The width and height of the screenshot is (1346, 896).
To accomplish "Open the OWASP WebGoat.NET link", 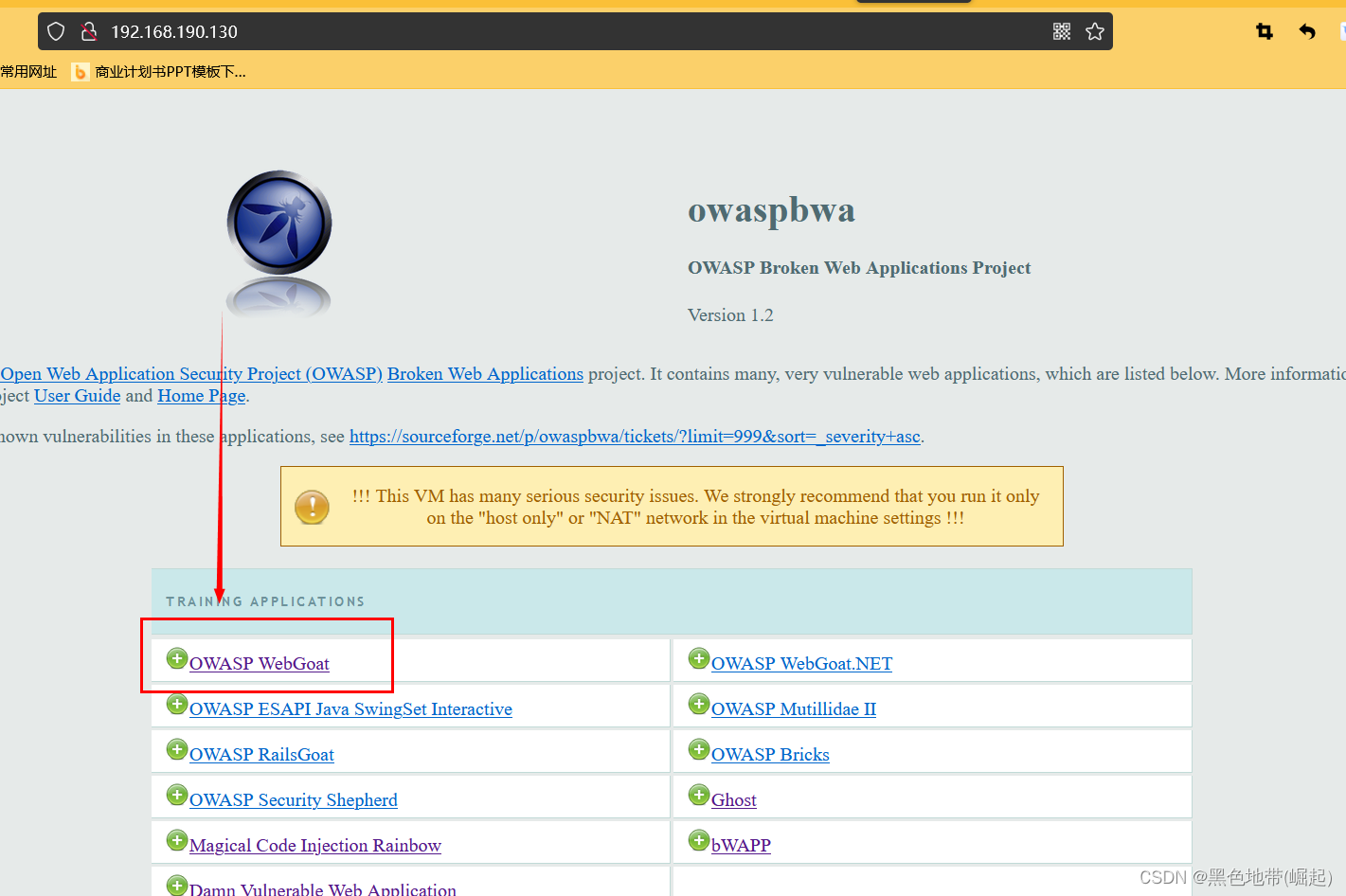I will (801, 664).
